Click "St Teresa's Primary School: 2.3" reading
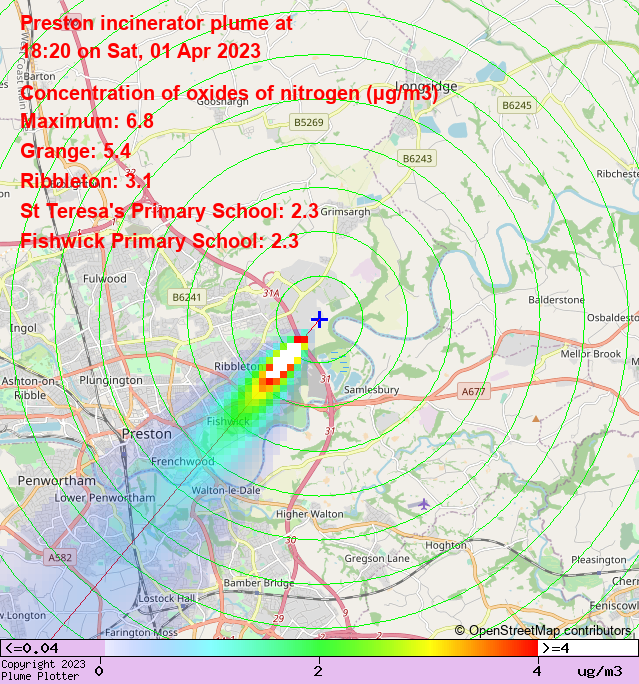639x684 pixels. tap(169, 211)
